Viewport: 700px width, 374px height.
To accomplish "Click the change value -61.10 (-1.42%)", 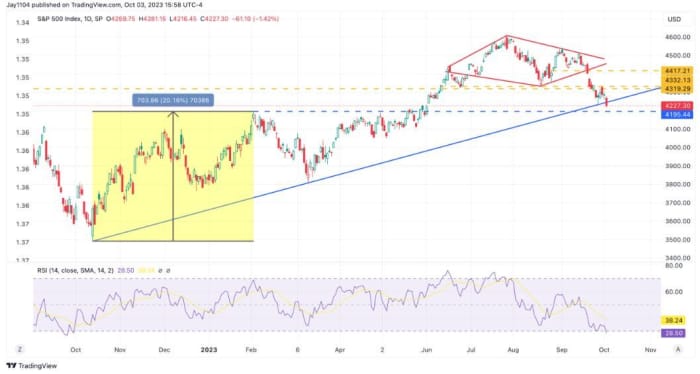I will pyautogui.click(x=255, y=19).
